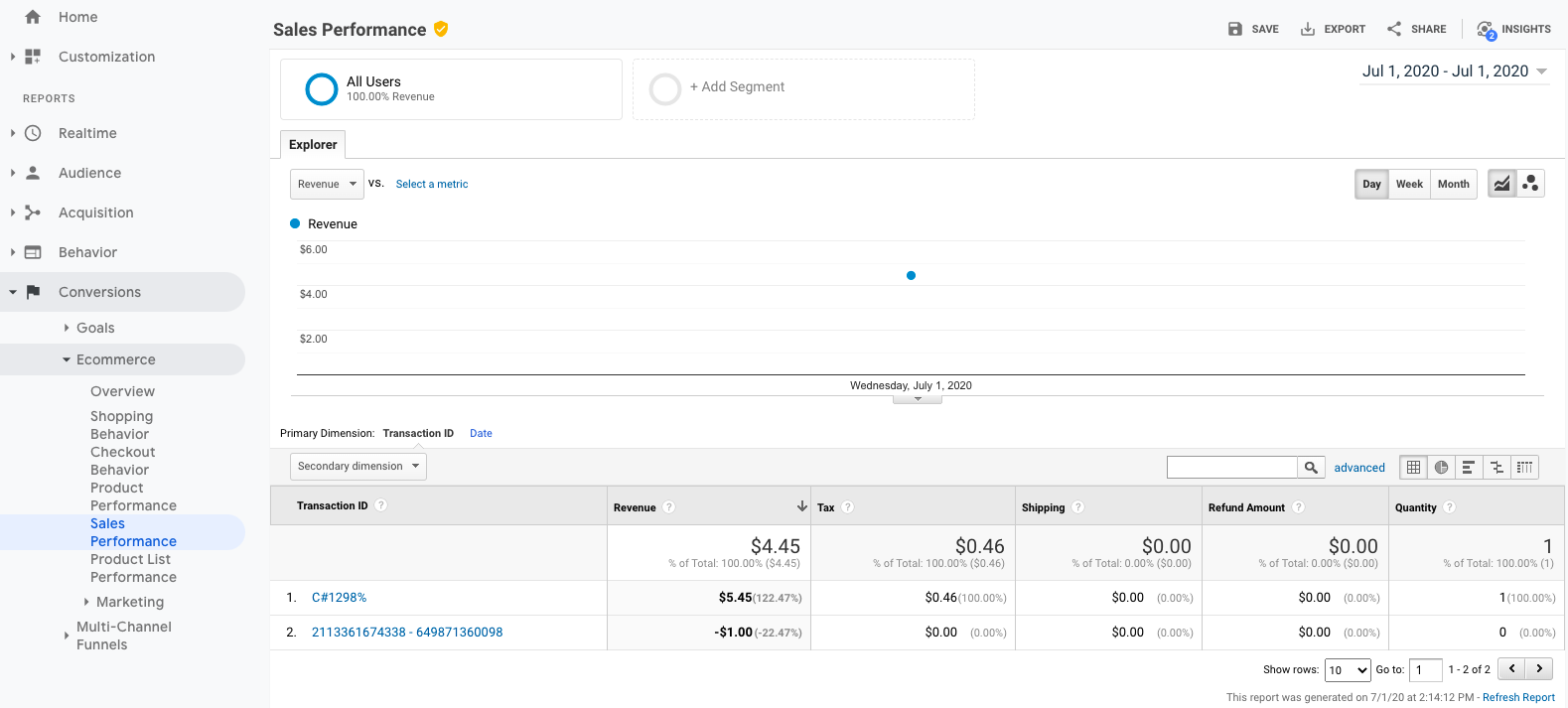
Task: Click the Customization dashboard icon
Action: pyautogui.click(x=33, y=57)
